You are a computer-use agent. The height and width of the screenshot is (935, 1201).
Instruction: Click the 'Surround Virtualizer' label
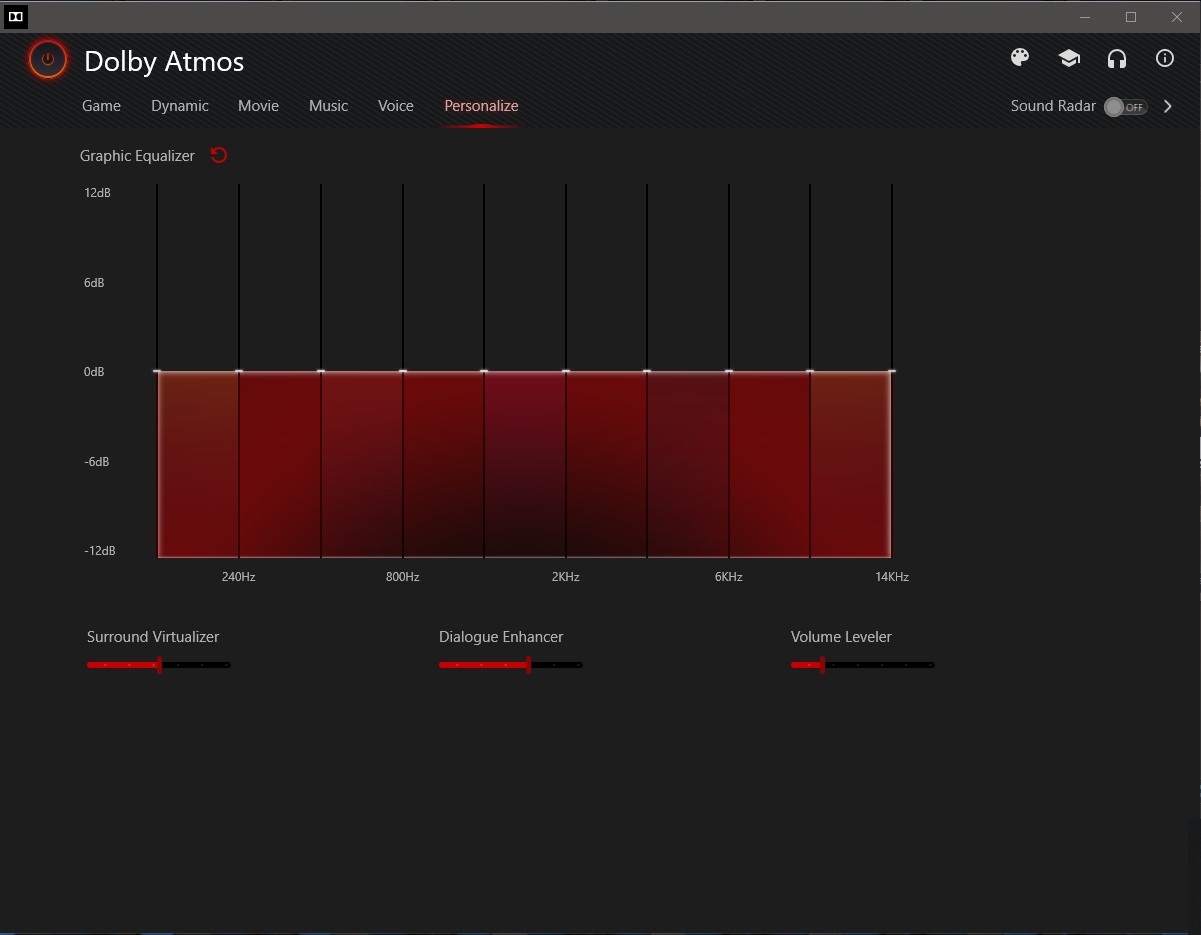tap(153, 637)
